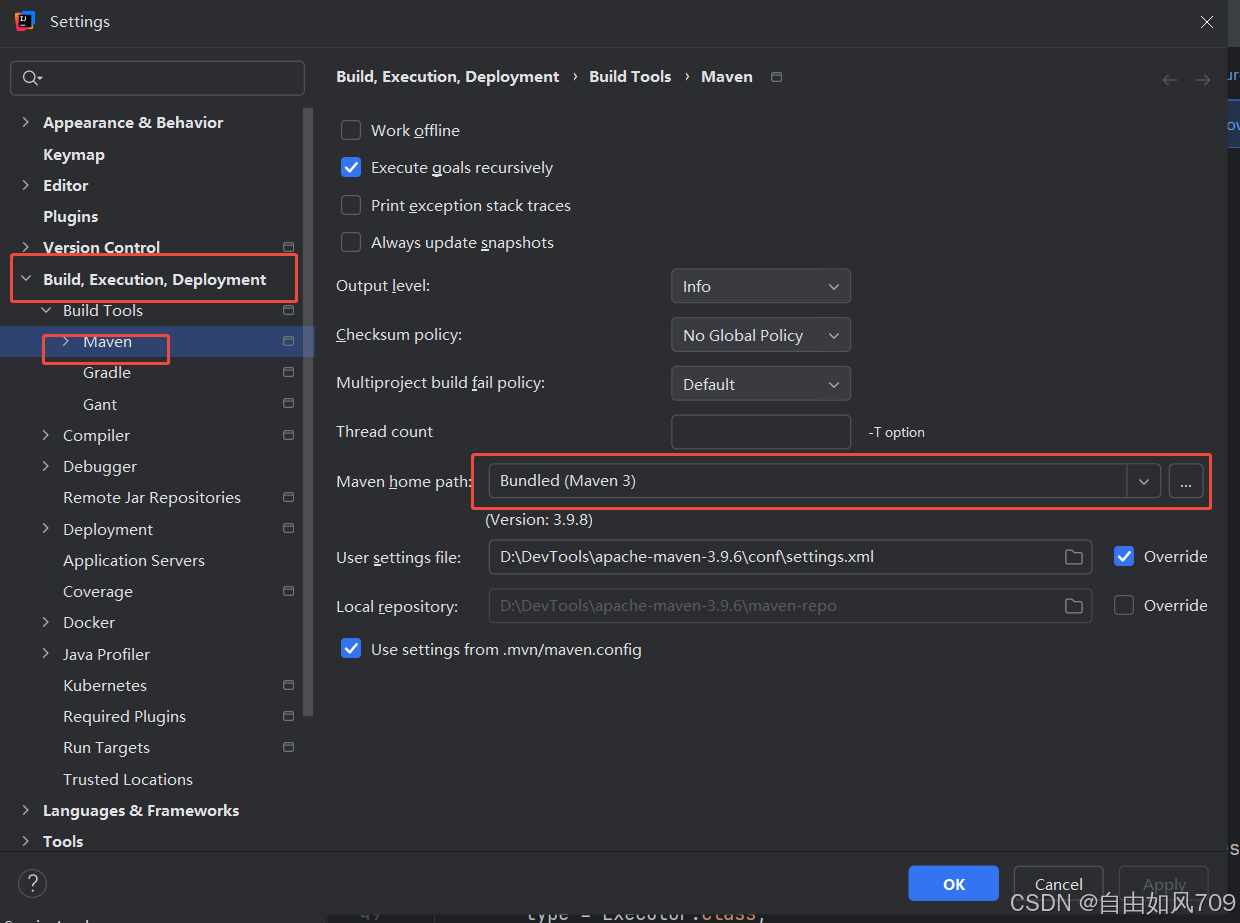Expand the Maven tree node arrow
Viewport: 1240px width, 923px height.
tap(66, 342)
